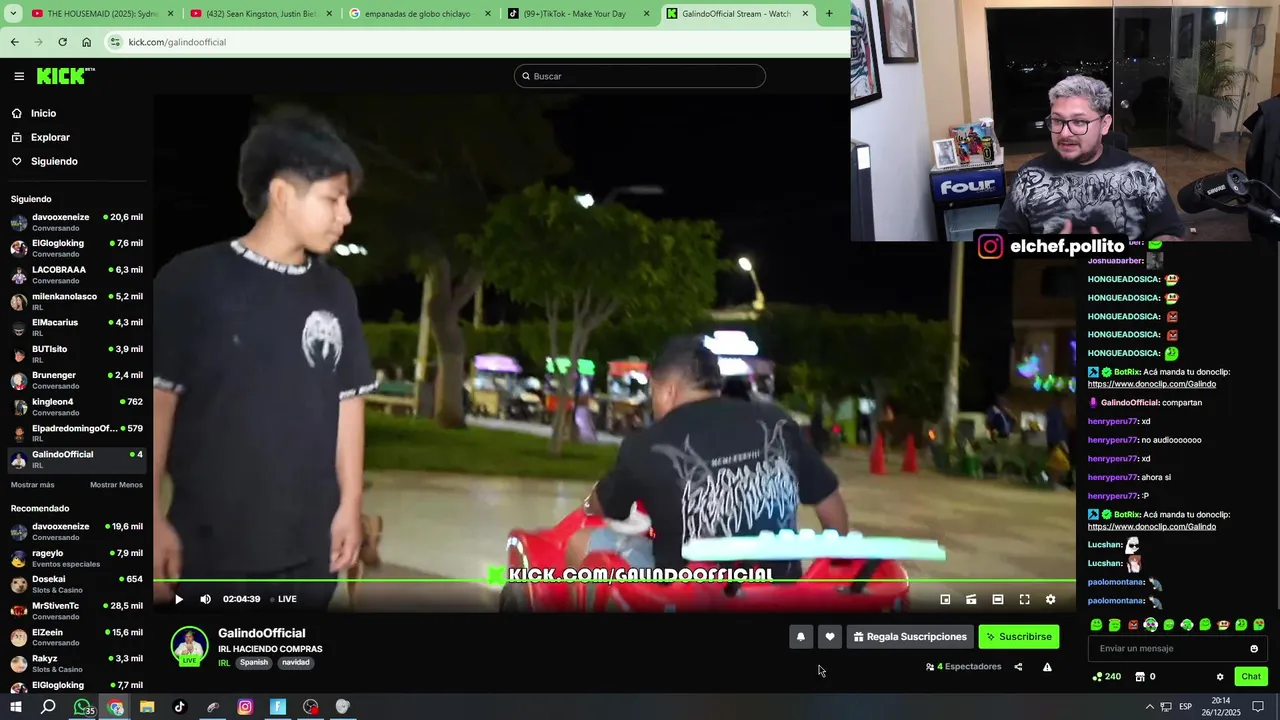Open donoclip link from first BotRix message

[x=1152, y=384]
